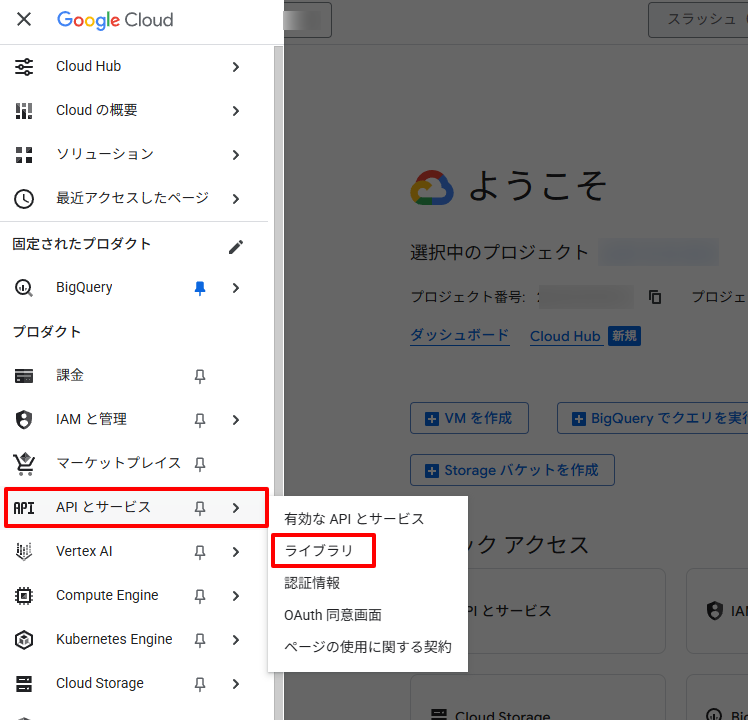Click the Vertex AI icon
748x720 pixels.
click(x=24, y=552)
